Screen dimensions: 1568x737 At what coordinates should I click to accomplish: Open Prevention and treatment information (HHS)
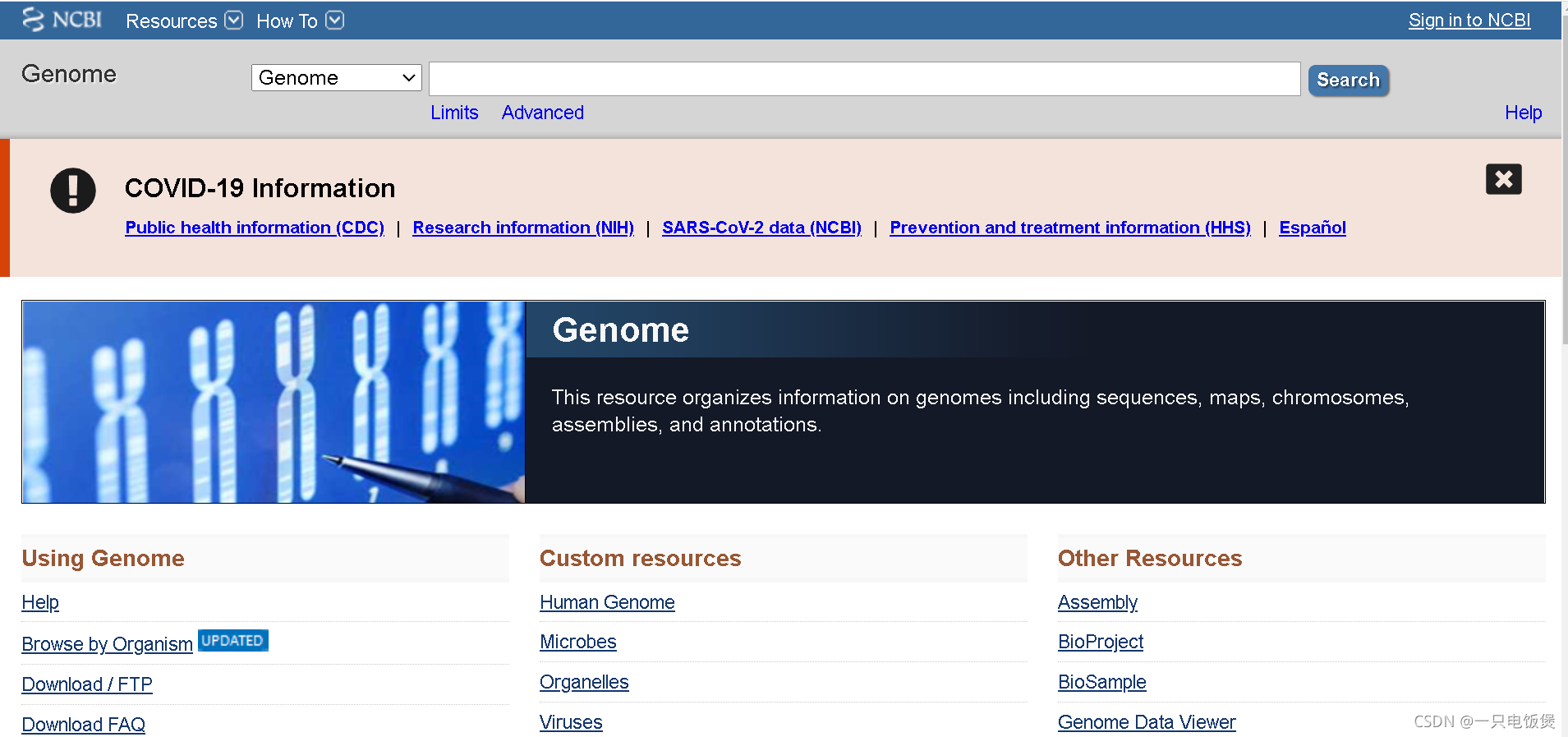1070,228
